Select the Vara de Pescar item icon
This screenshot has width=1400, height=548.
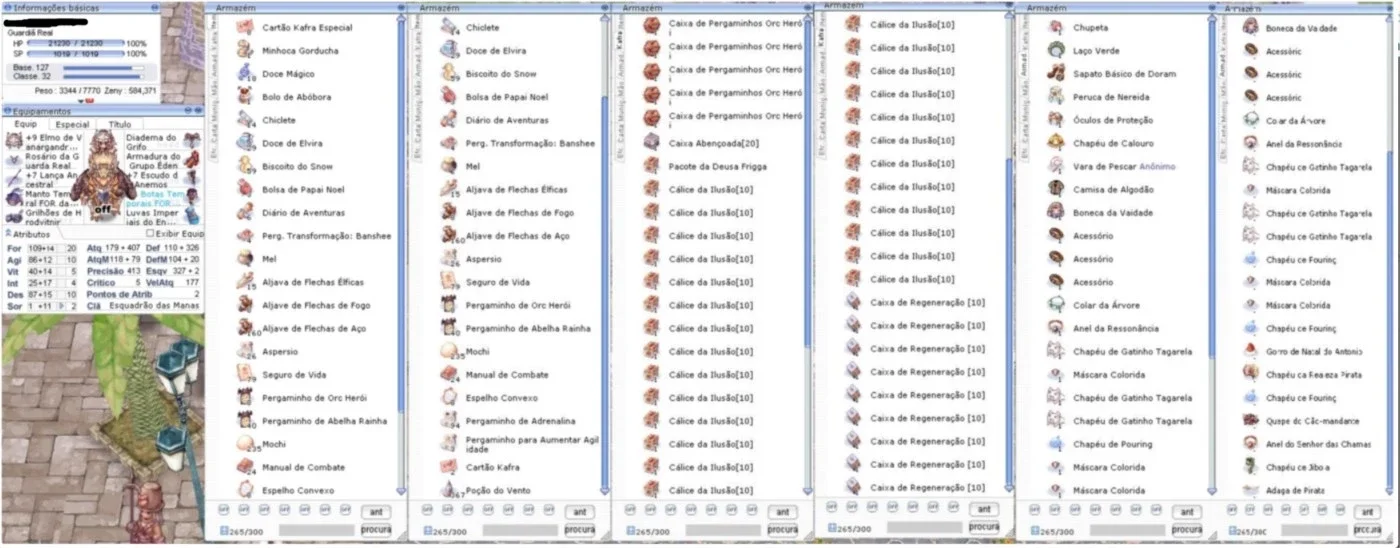[1056, 166]
